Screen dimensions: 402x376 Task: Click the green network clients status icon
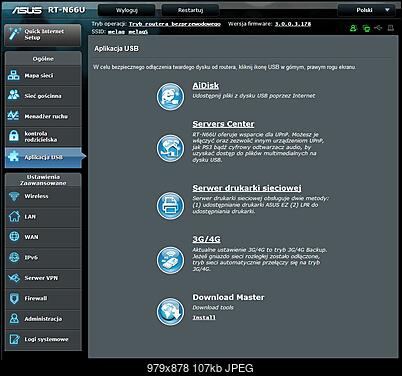(366, 28)
